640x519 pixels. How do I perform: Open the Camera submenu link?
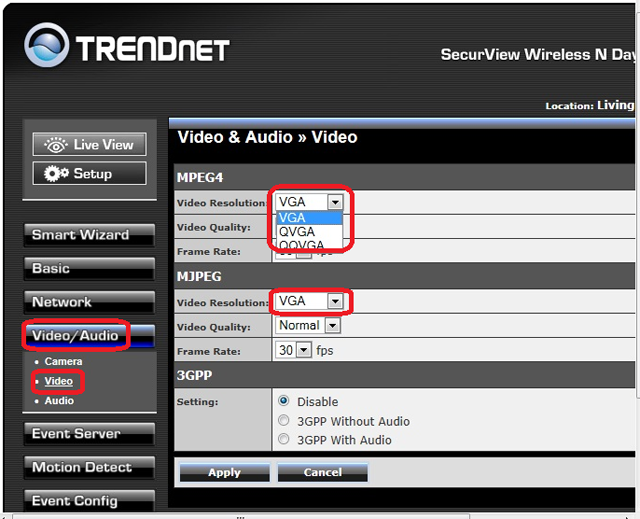(x=63, y=362)
